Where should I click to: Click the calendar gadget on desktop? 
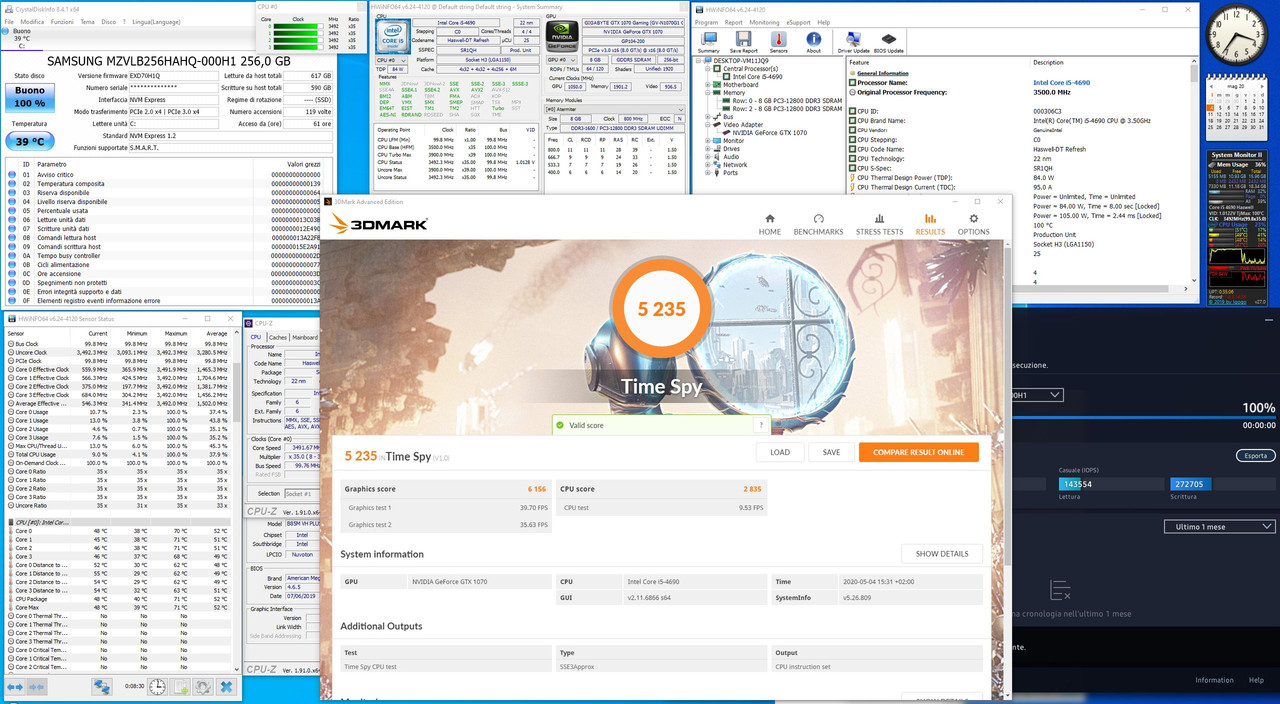pos(1237,110)
